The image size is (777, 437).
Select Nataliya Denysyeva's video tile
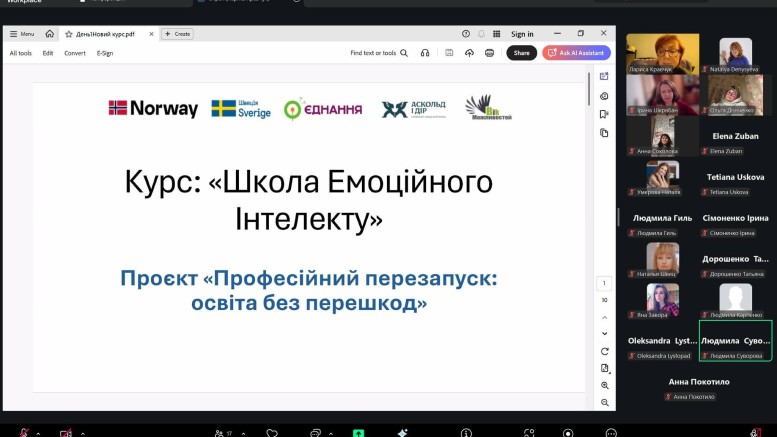735,54
